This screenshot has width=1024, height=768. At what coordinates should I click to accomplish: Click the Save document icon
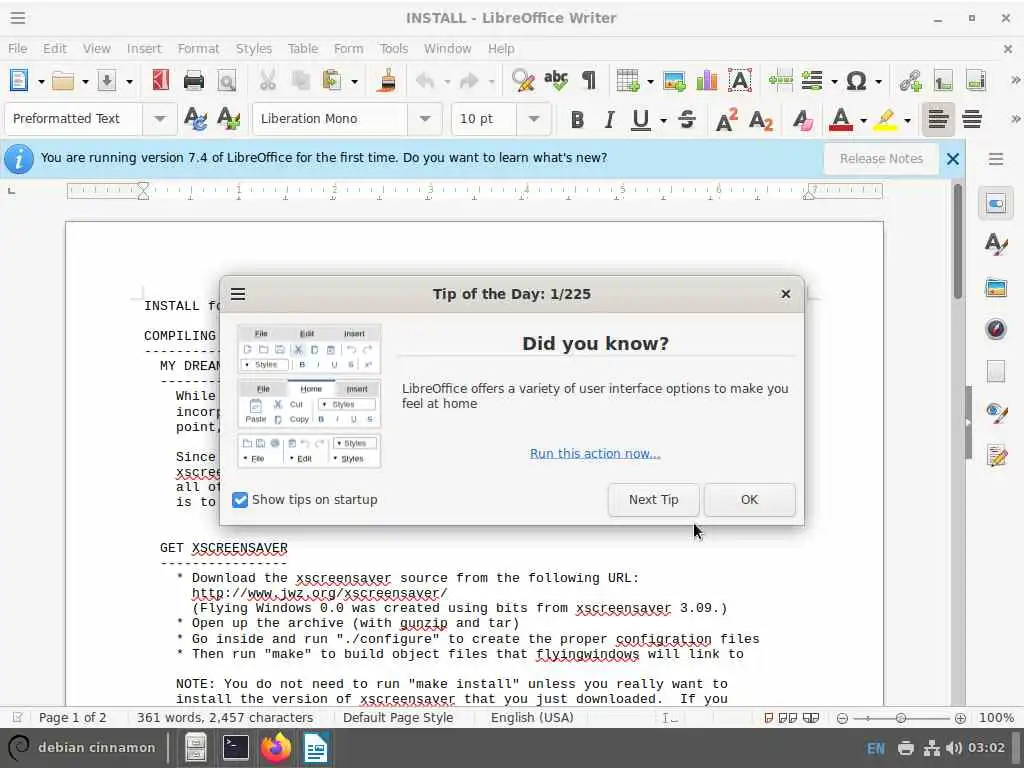106,81
